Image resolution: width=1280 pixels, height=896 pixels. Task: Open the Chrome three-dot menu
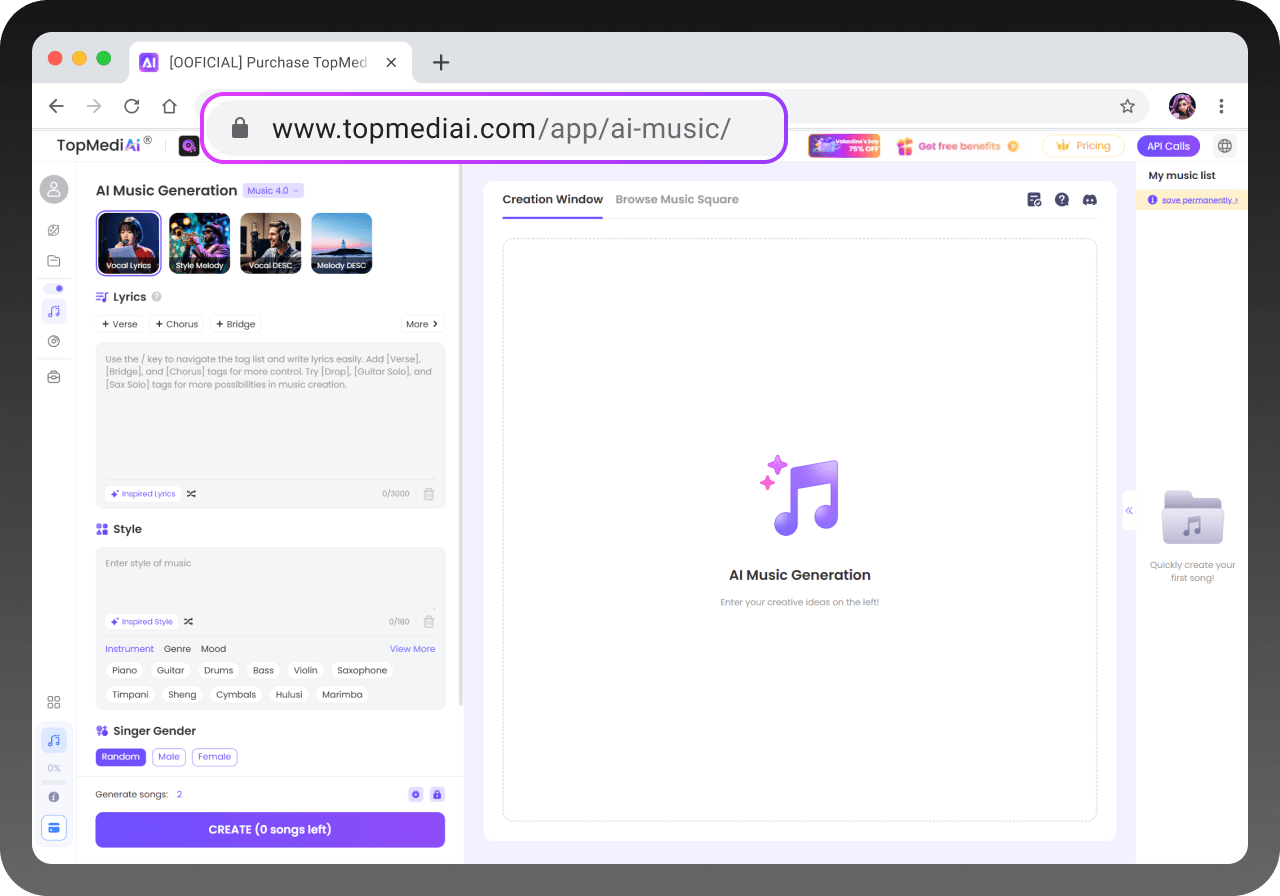(1221, 106)
